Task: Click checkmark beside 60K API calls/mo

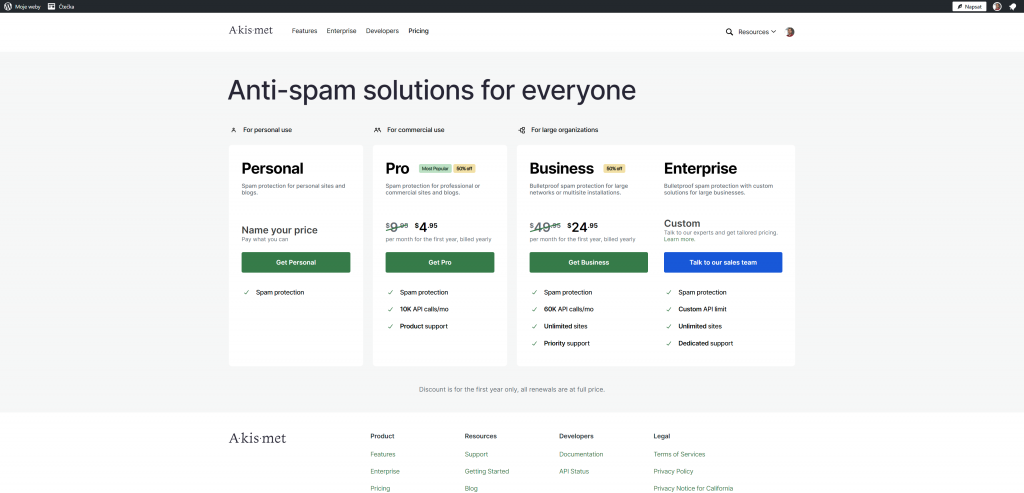Action: [534, 310]
